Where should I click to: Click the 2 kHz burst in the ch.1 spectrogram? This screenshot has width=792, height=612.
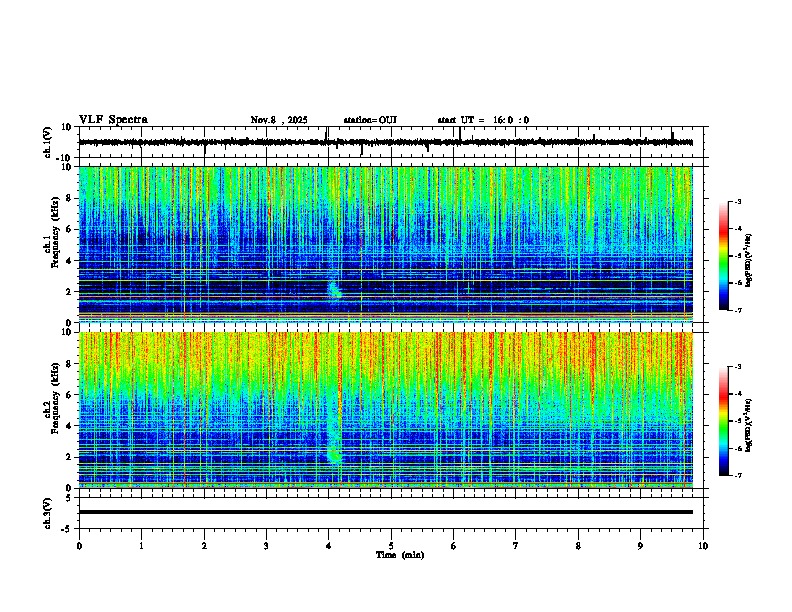tap(334, 290)
